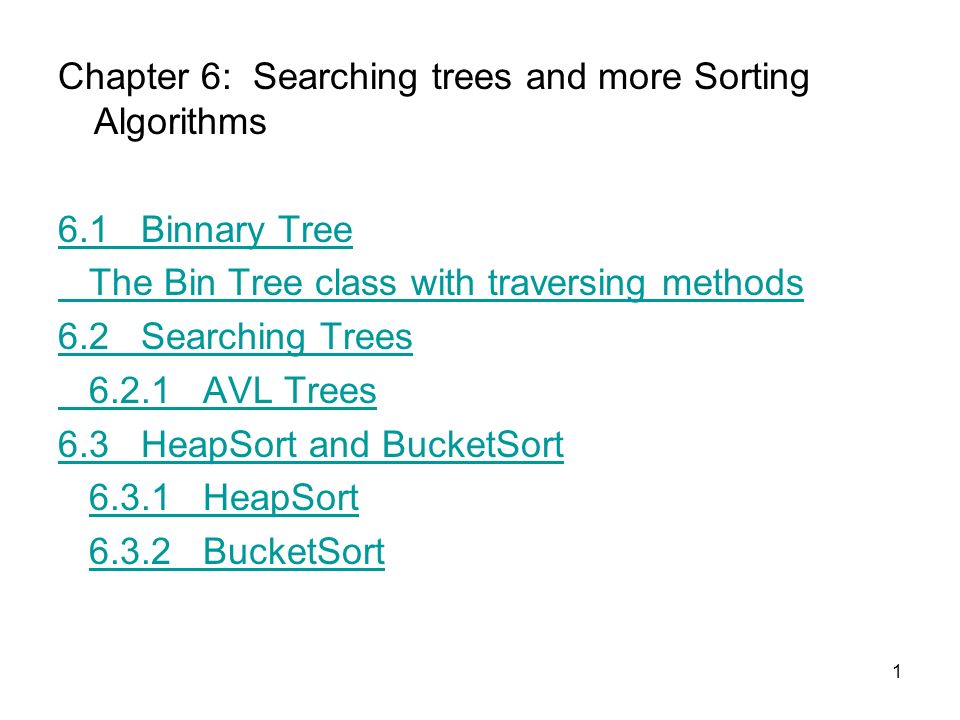Click the number 6.1 in first link
Image resolution: width=960 pixels, height=720 pixels.
83,231
